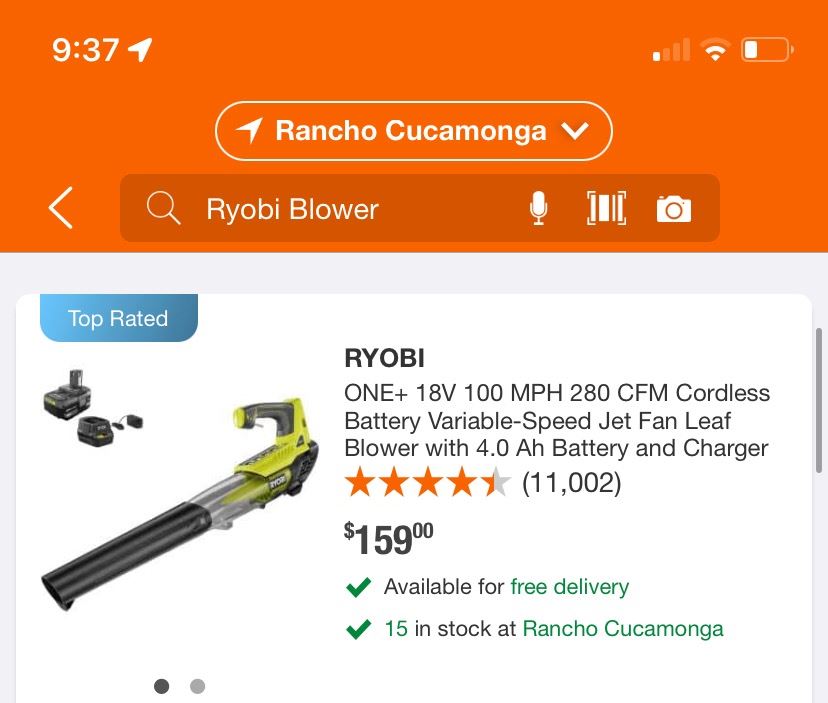Tap the Top Rated badge
The width and height of the screenshot is (828, 703).
click(119, 318)
